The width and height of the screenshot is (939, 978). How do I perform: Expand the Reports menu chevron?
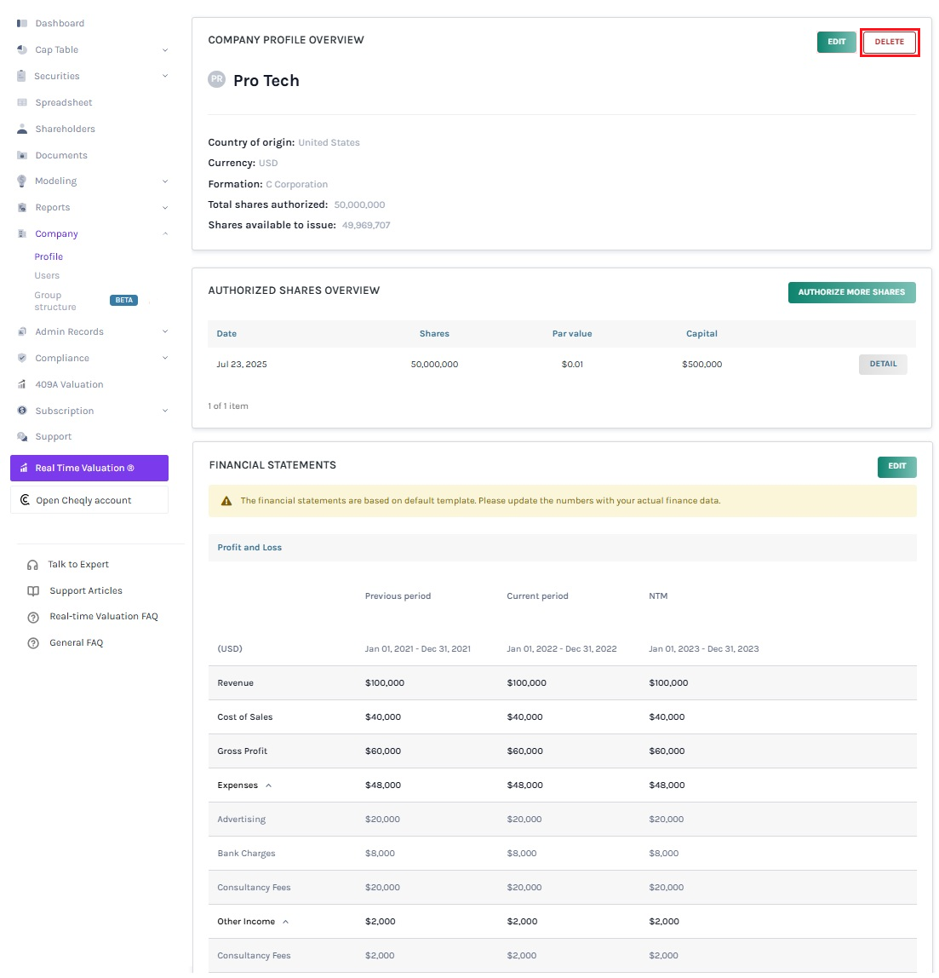click(x=165, y=207)
